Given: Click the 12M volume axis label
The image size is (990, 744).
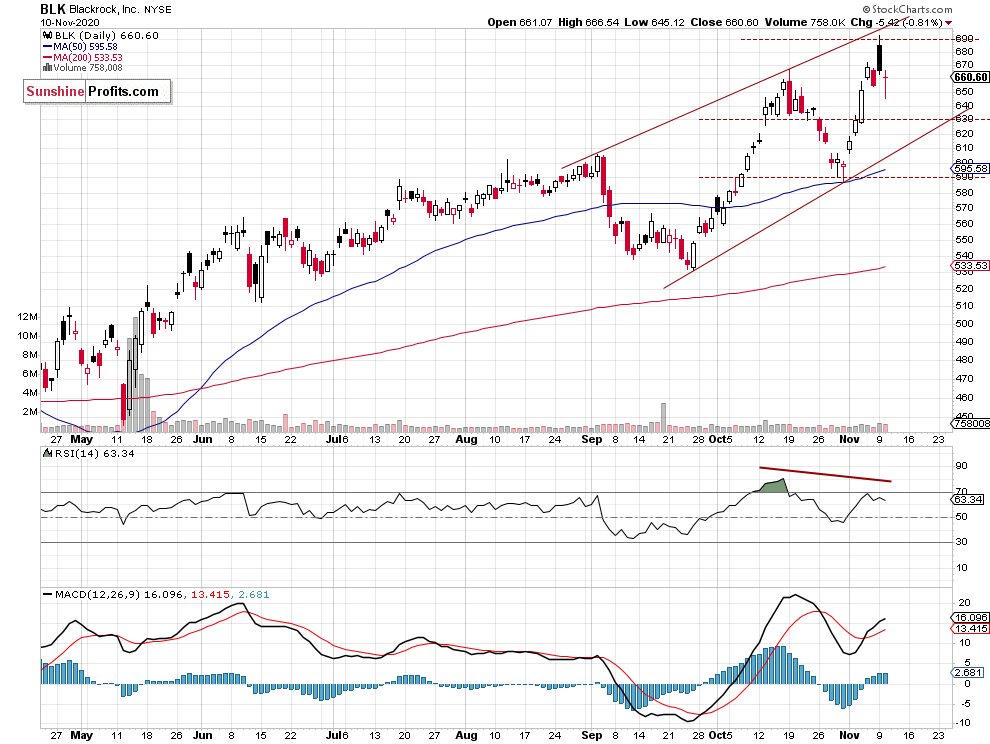Looking at the screenshot, I should tap(28, 316).
